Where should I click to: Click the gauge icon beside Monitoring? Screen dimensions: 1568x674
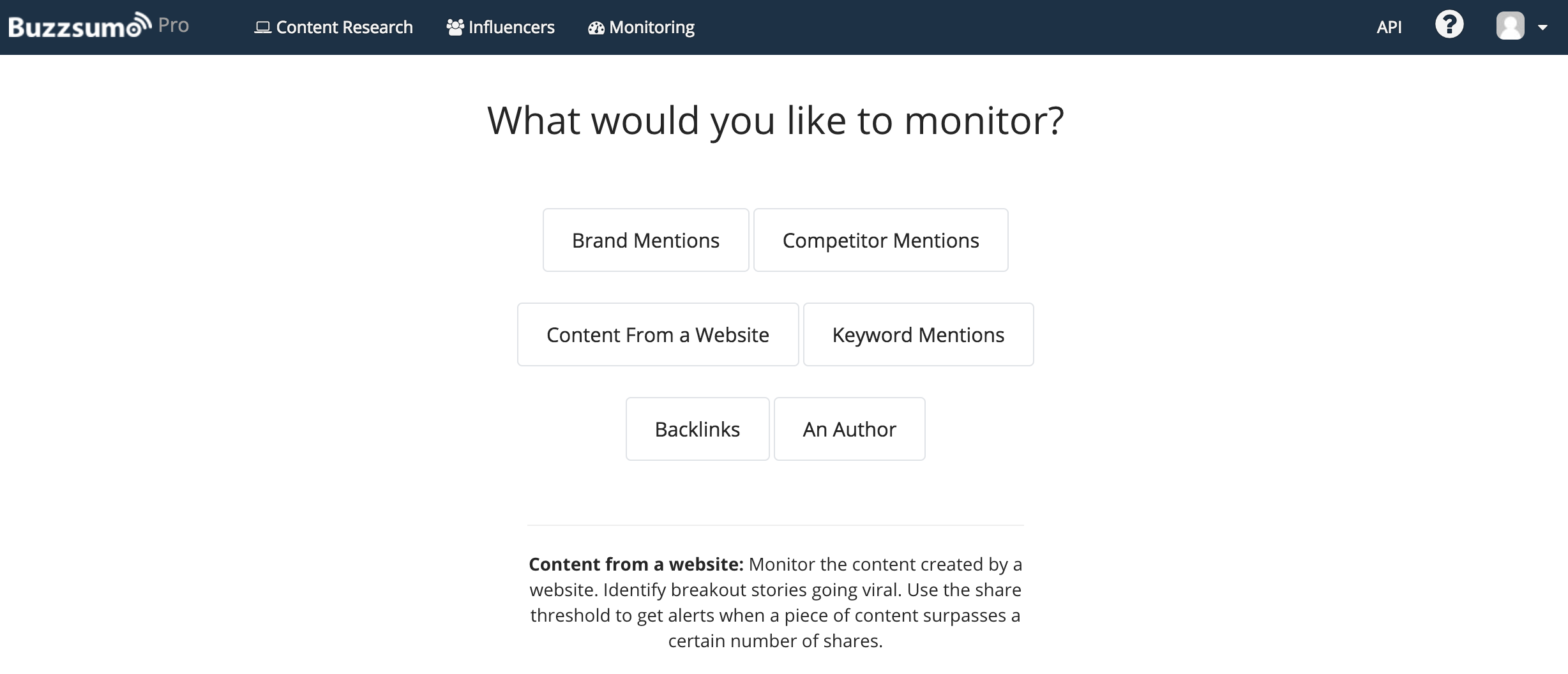[x=596, y=28]
